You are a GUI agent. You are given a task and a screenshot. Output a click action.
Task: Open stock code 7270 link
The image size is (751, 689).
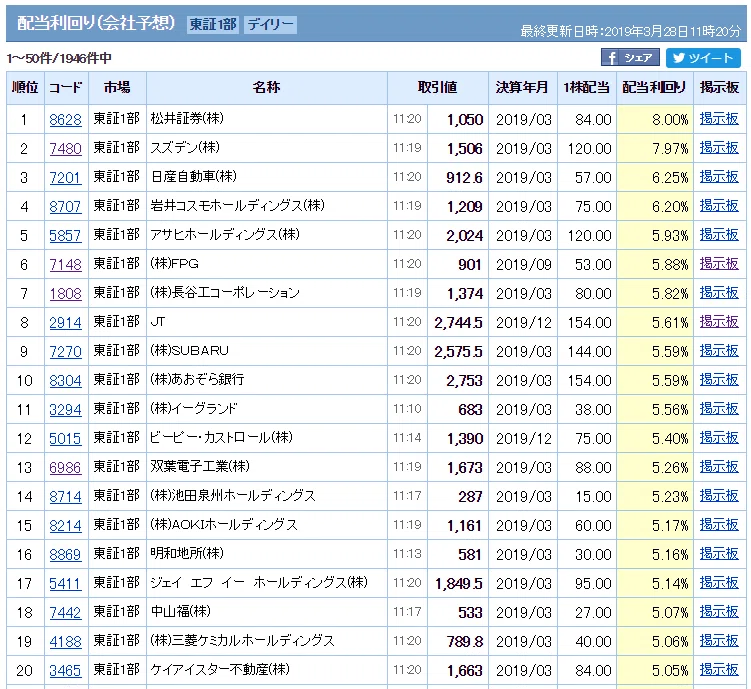pyautogui.click(x=66, y=351)
